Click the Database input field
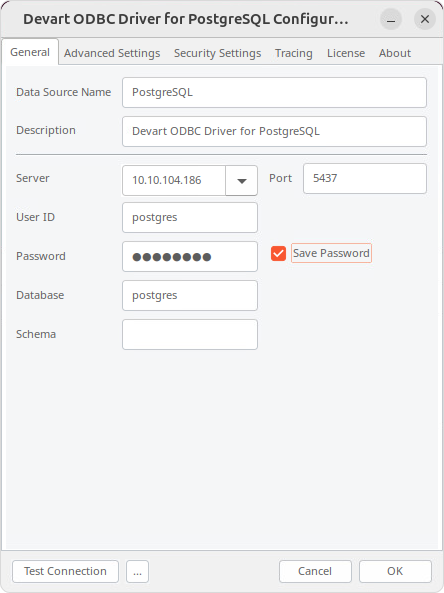Screen dimensions: 444x593 coord(190,295)
